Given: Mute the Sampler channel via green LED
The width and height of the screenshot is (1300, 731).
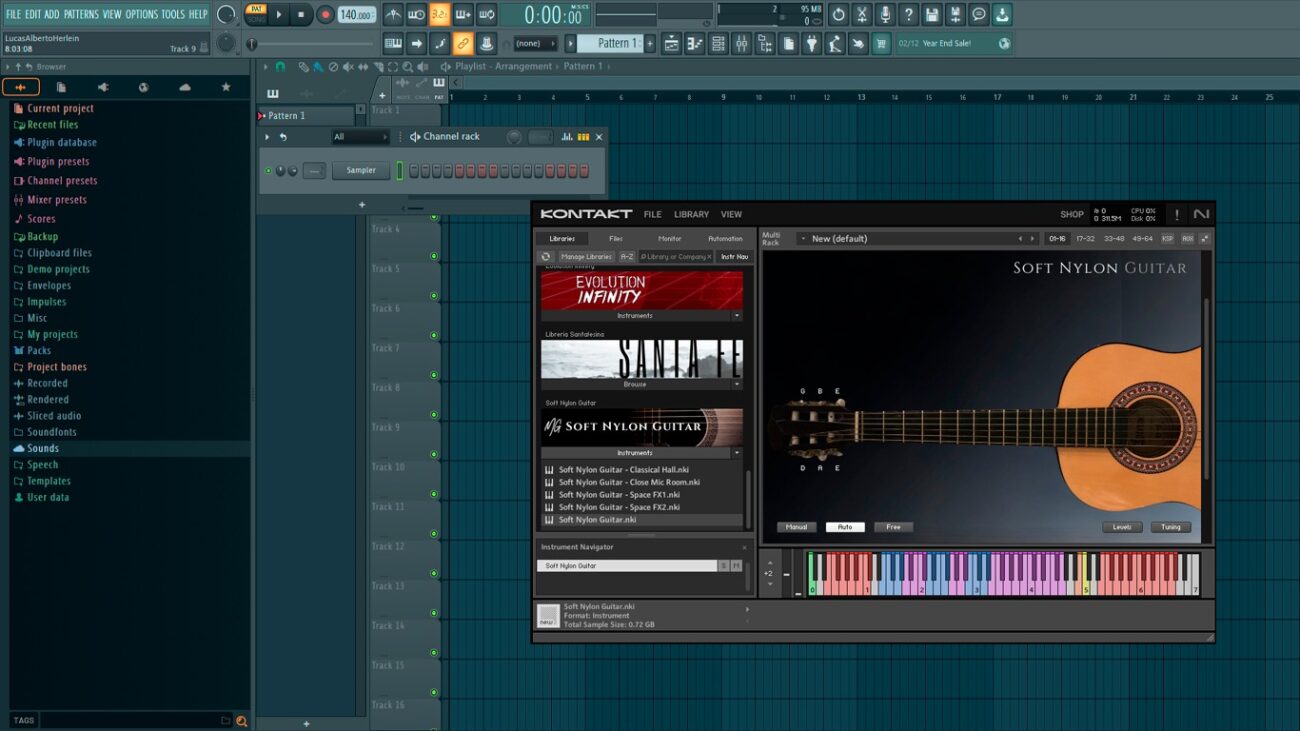Looking at the screenshot, I should pos(268,171).
